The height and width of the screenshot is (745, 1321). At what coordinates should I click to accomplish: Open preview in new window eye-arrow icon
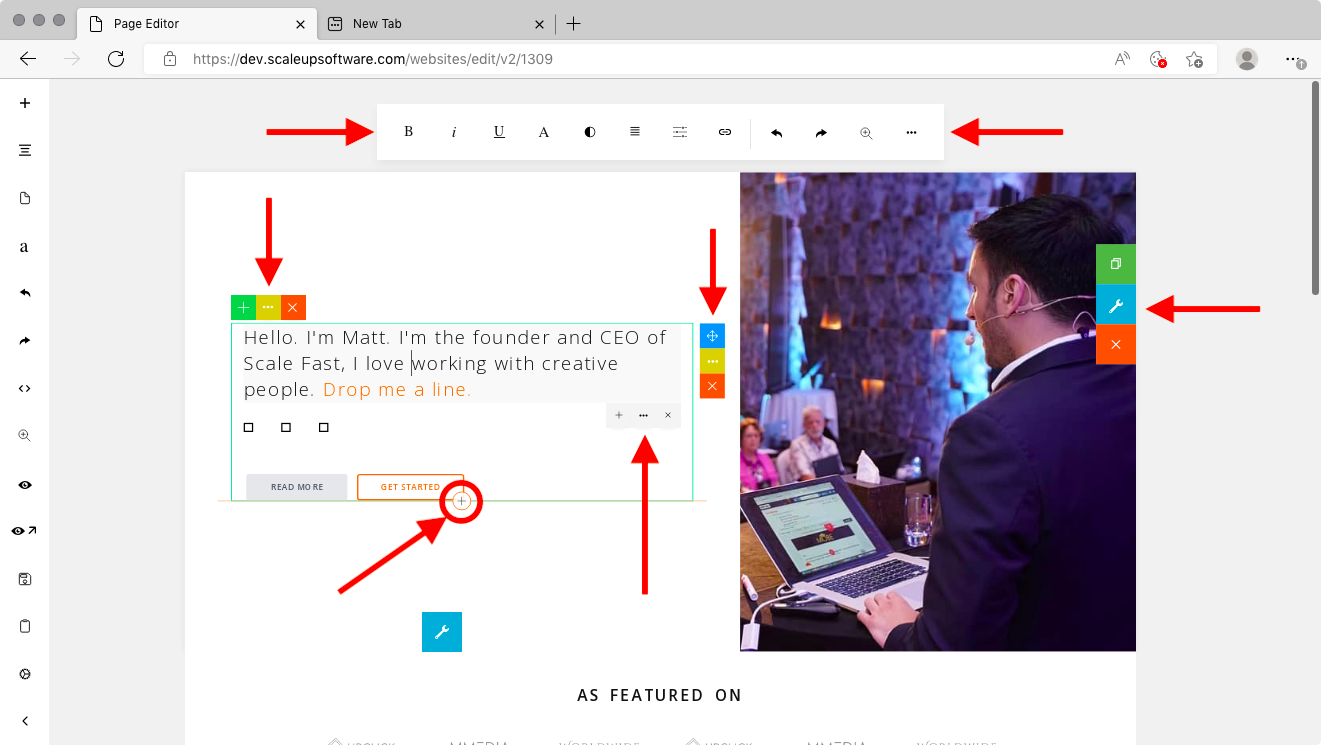tap(25, 531)
